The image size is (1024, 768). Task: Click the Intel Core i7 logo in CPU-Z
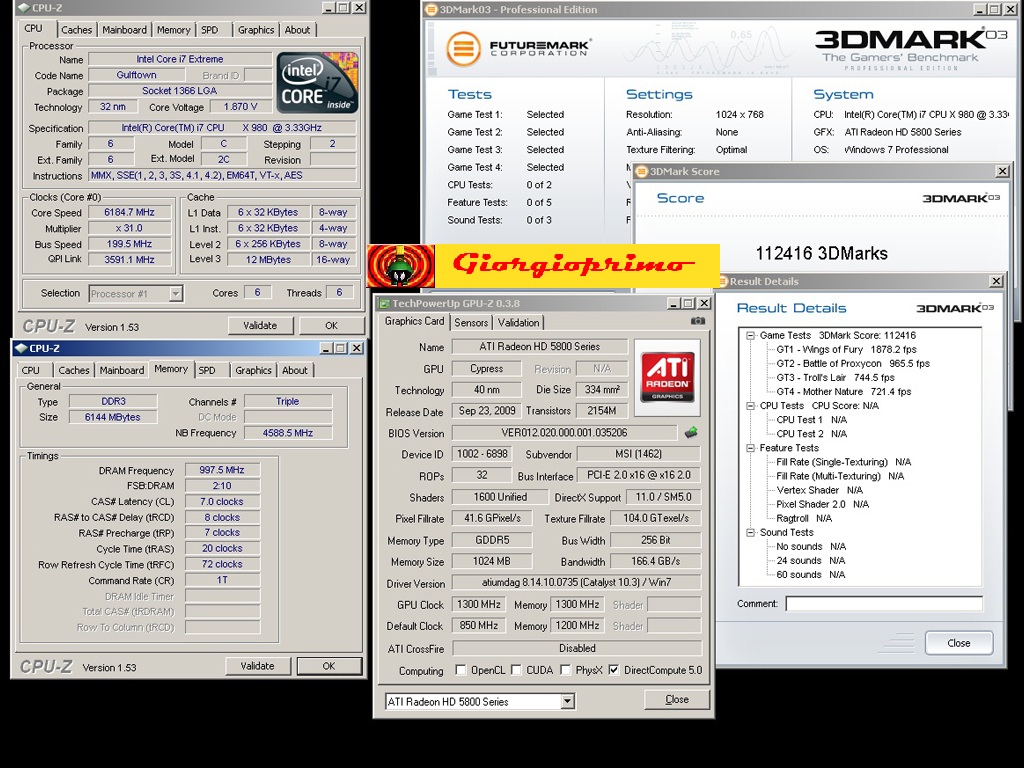click(317, 82)
